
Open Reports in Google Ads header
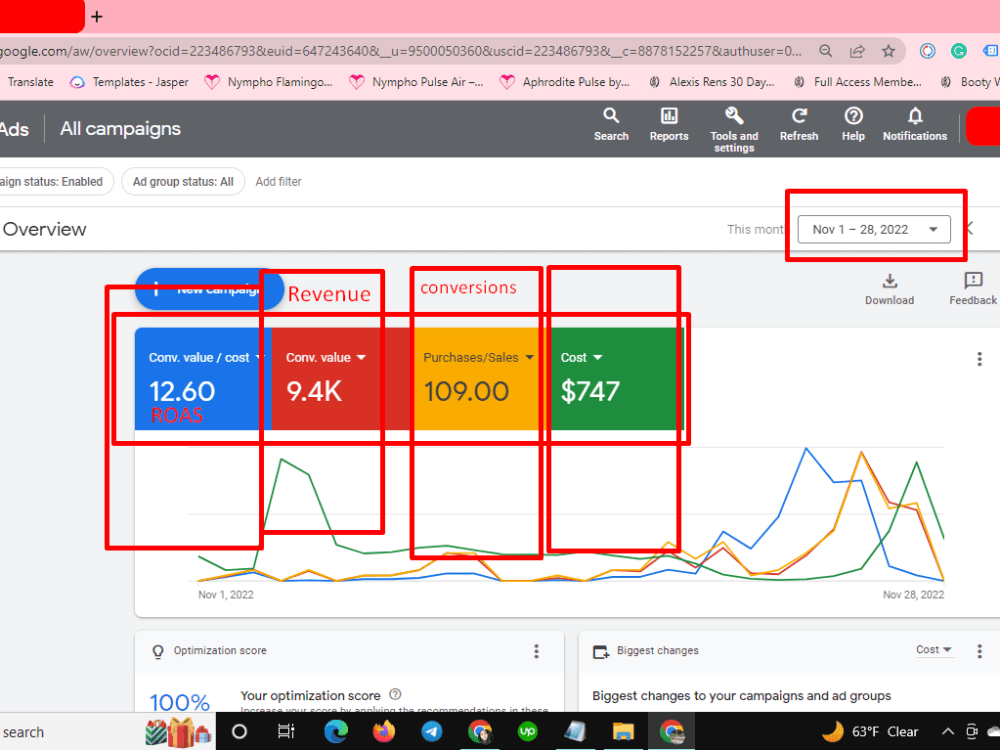pyautogui.click(x=669, y=124)
